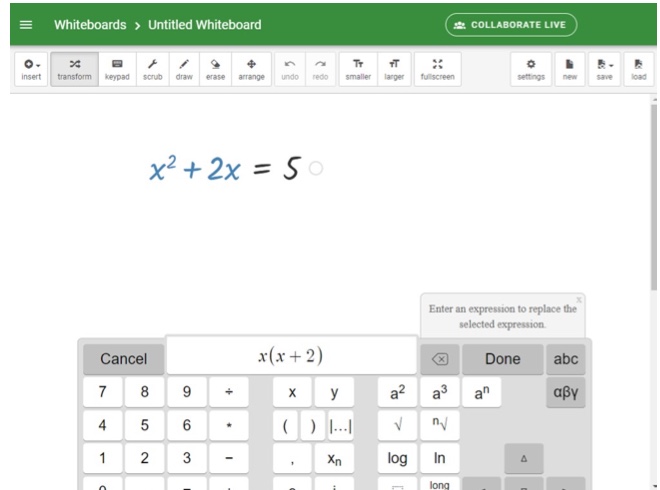Tap the 4 key
The width and height of the screenshot is (660, 490).
tap(102, 425)
